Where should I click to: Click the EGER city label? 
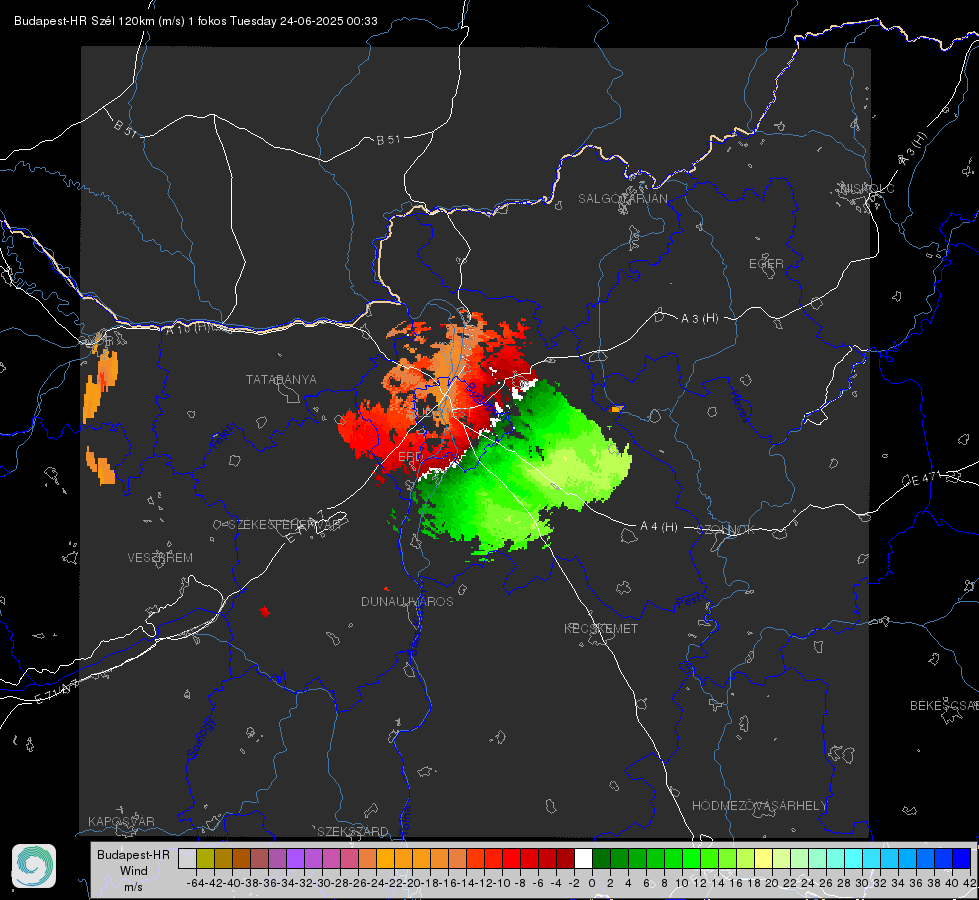pyautogui.click(x=766, y=264)
